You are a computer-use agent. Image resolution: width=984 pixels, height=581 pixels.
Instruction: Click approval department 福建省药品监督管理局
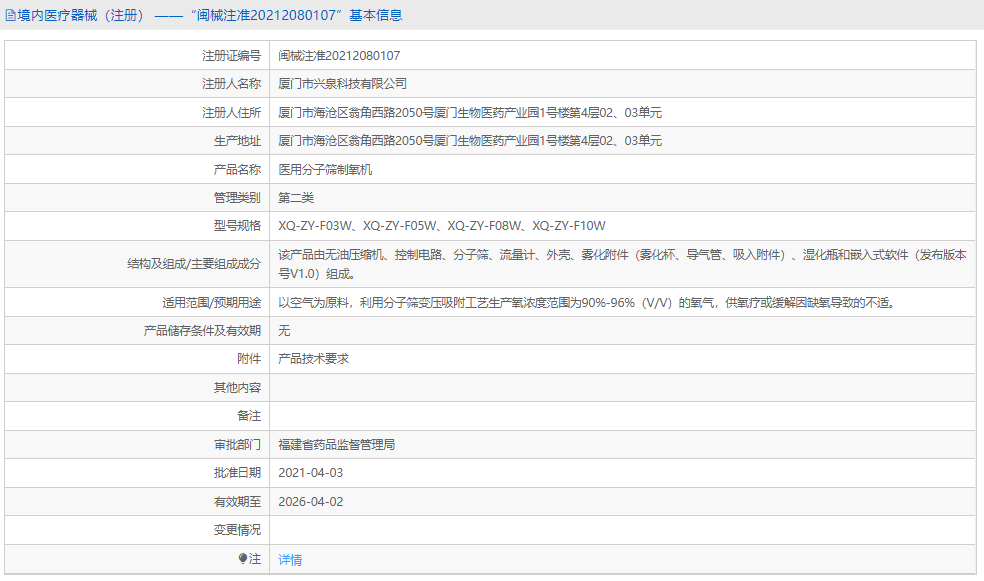point(336,445)
